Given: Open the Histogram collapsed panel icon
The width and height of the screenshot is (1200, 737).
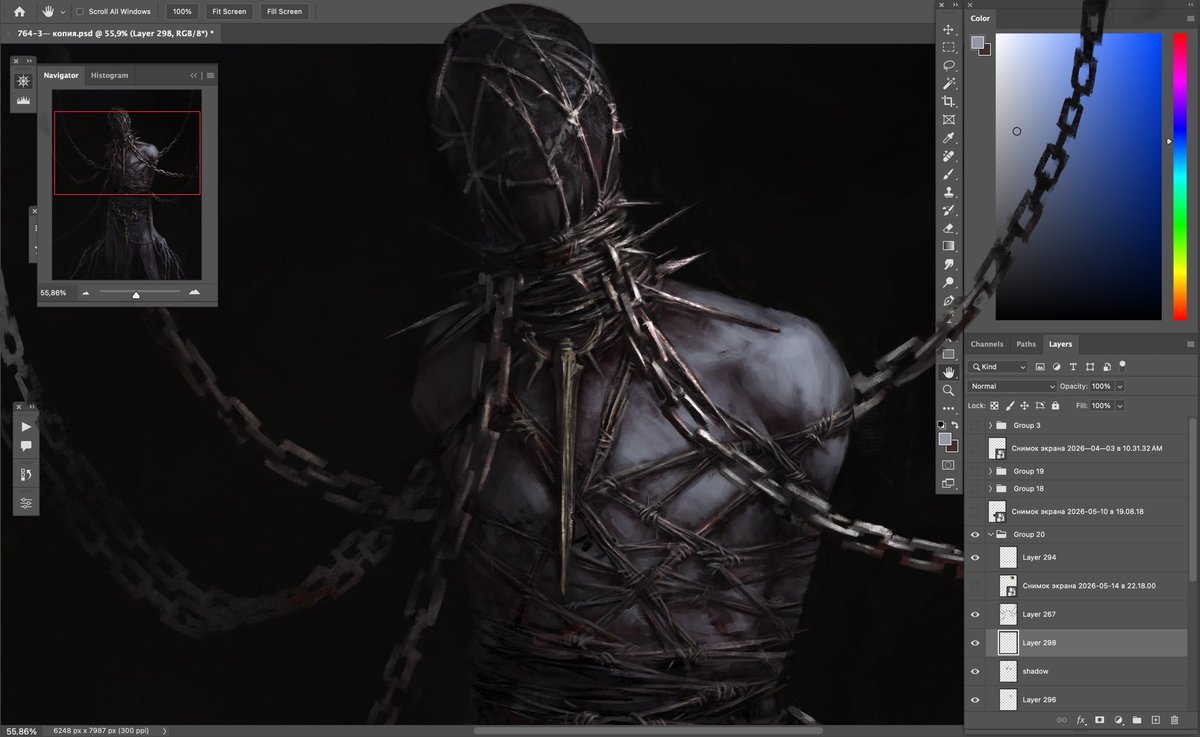Looking at the screenshot, I should click(x=23, y=100).
